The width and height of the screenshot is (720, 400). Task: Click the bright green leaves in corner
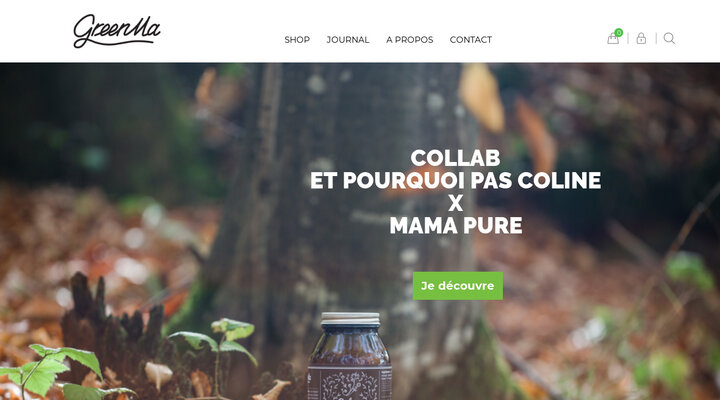56,372
